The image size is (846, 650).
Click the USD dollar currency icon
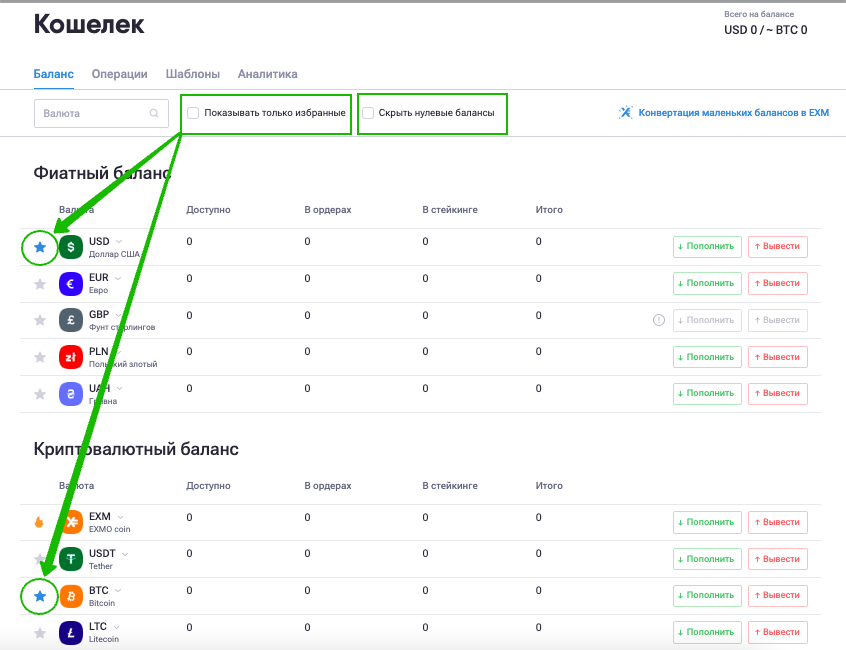coord(71,247)
